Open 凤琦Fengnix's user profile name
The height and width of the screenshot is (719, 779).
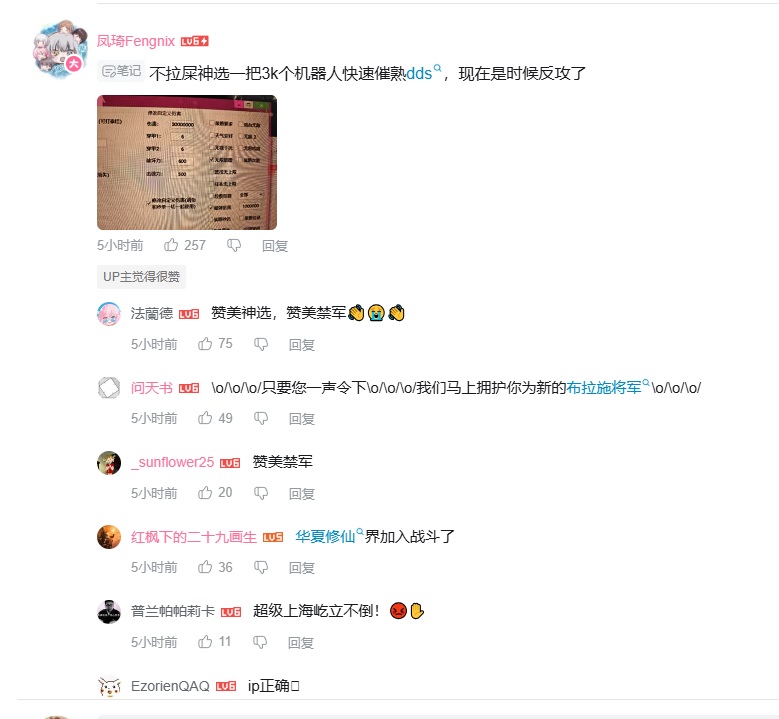click(136, 41)
